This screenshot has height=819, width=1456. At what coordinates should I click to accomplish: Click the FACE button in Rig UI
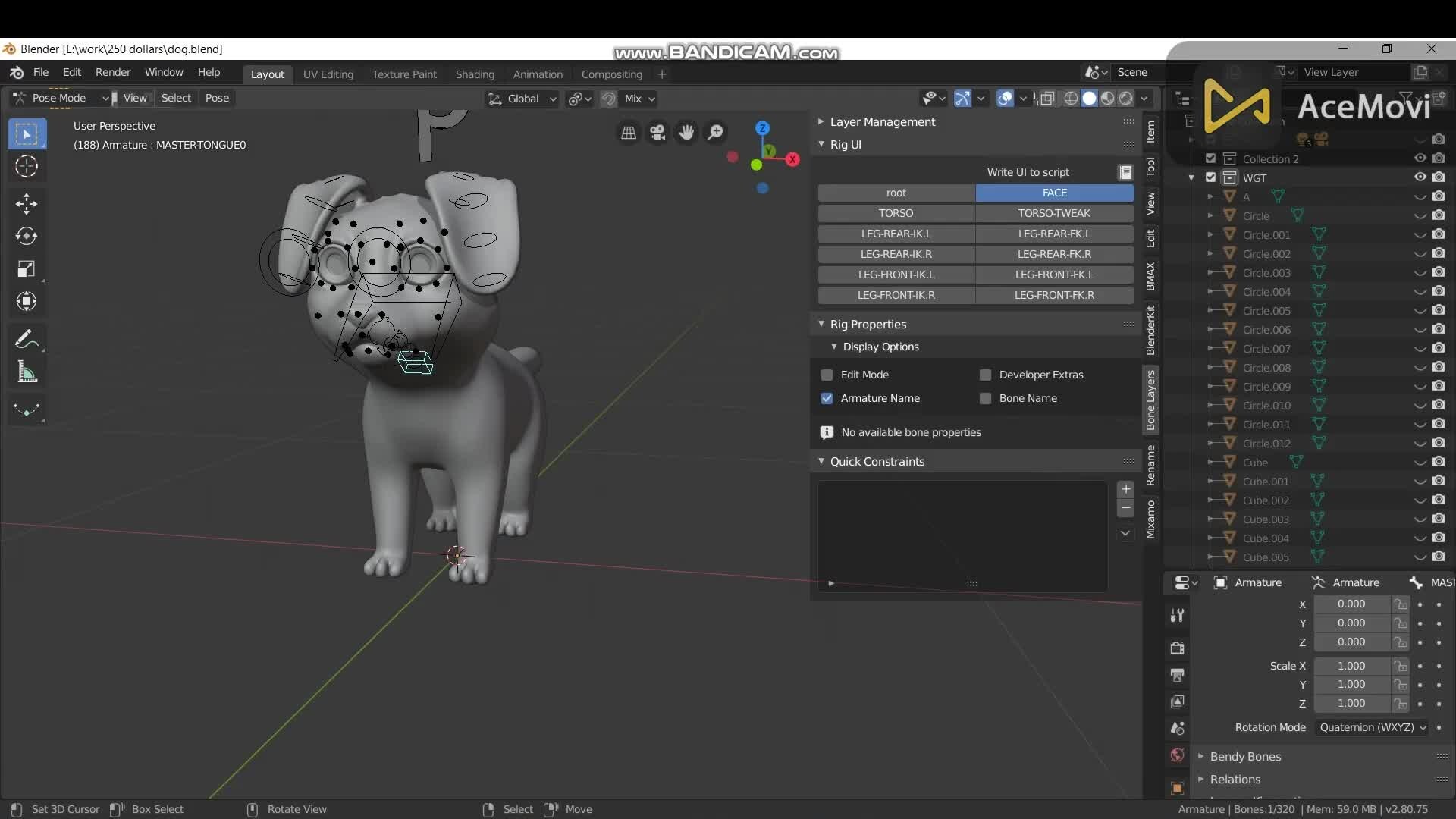(x=1054, y=193)
